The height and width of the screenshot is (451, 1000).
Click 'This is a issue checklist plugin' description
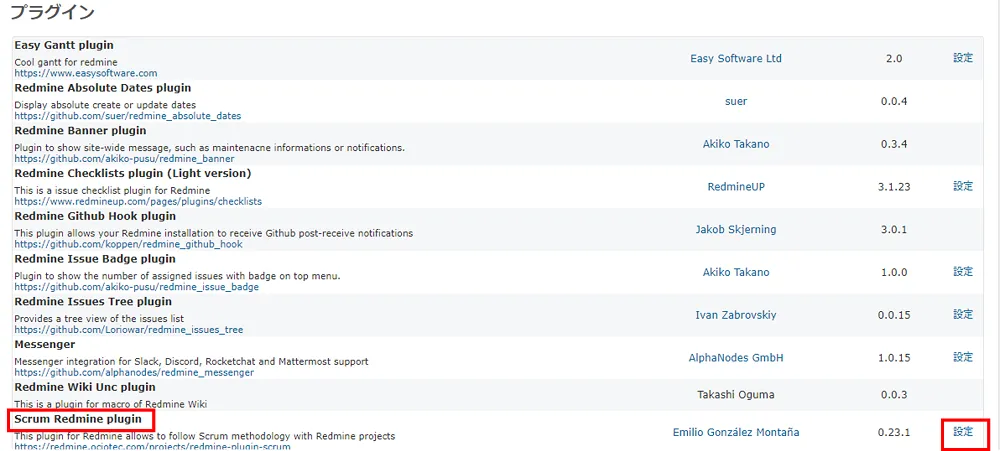tap(112, 191)
